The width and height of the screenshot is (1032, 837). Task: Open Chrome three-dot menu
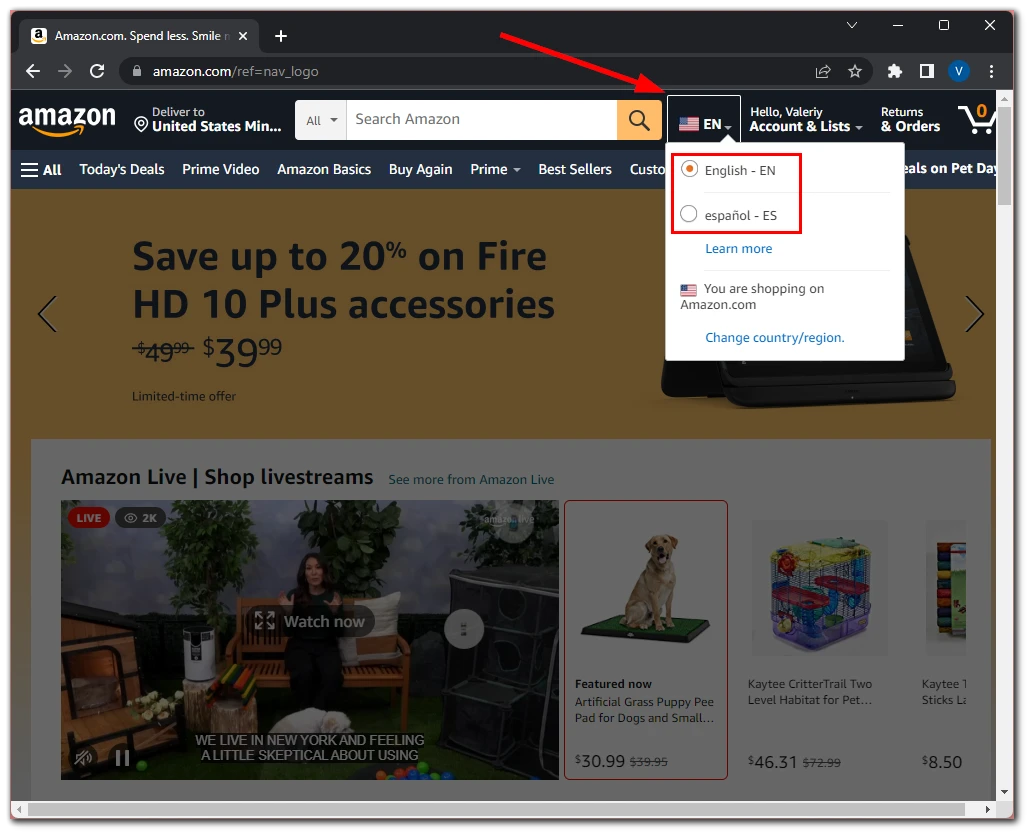click(x=991, y=71)
